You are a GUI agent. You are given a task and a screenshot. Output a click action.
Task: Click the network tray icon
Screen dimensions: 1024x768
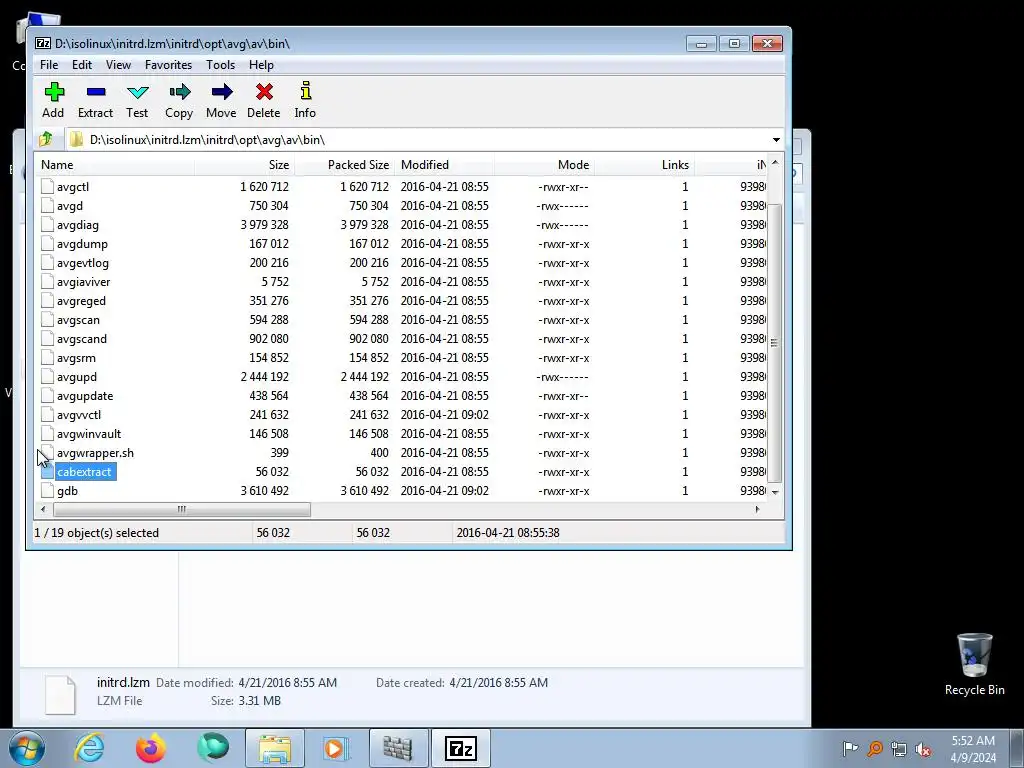[x=899, y=749]
